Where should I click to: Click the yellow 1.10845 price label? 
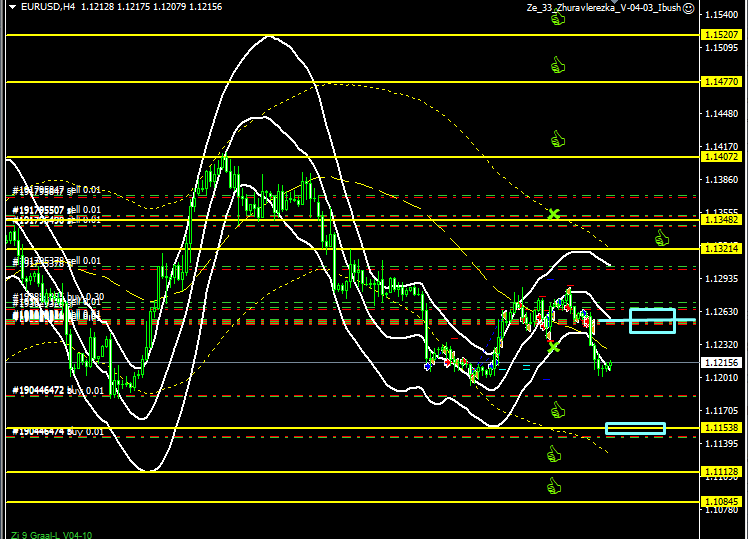[x=722, y=502]
